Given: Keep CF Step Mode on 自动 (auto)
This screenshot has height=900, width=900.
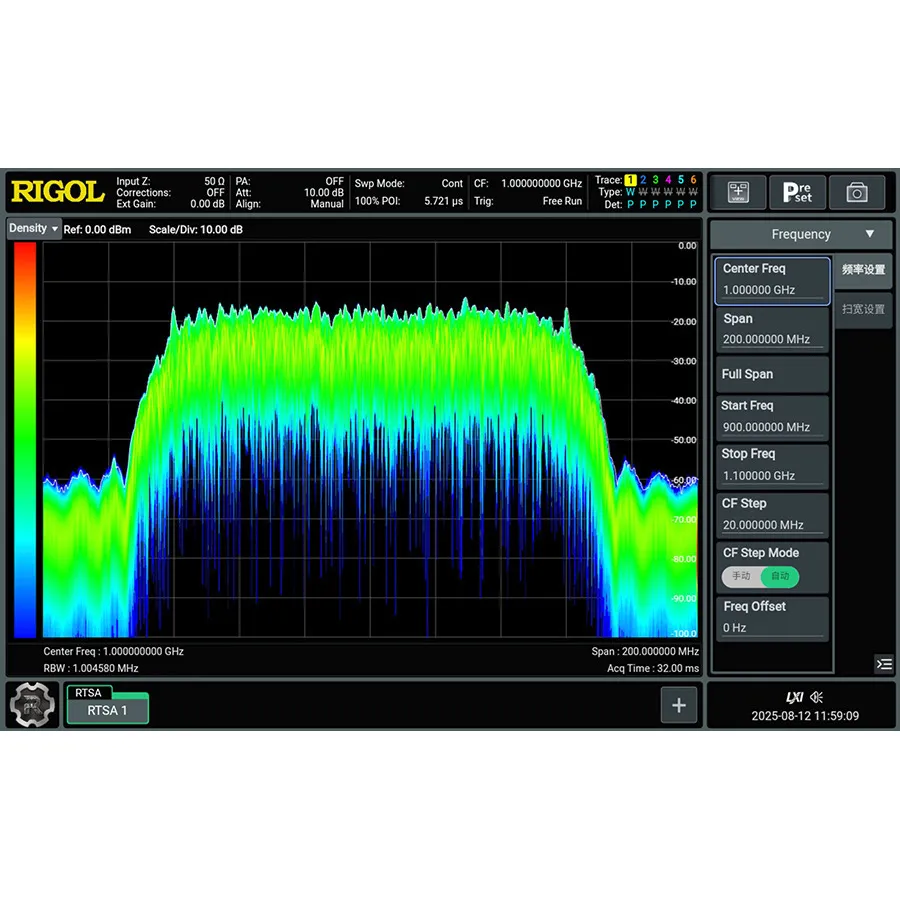Looking at the screenshot, I should [x=780, y=576].
